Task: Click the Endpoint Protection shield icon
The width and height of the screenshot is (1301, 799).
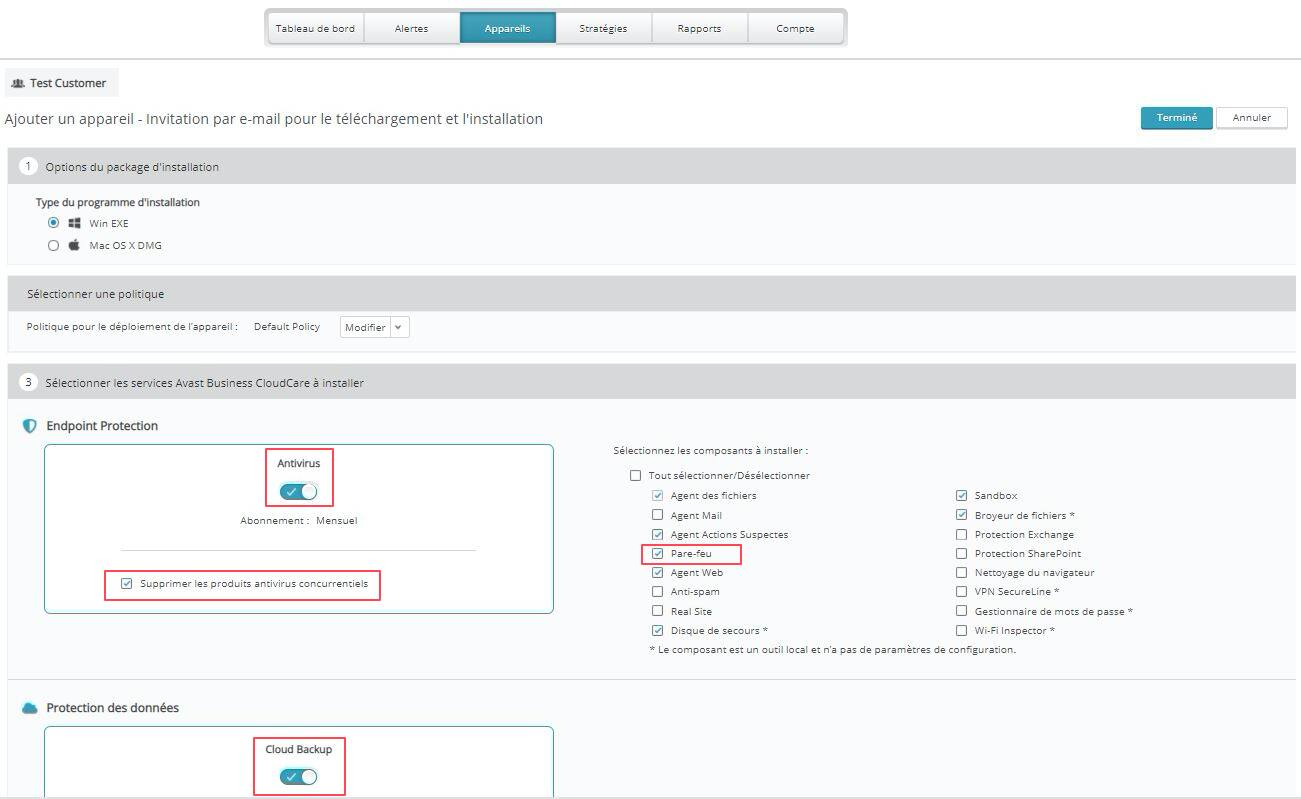Action: [x=29, y=426]
